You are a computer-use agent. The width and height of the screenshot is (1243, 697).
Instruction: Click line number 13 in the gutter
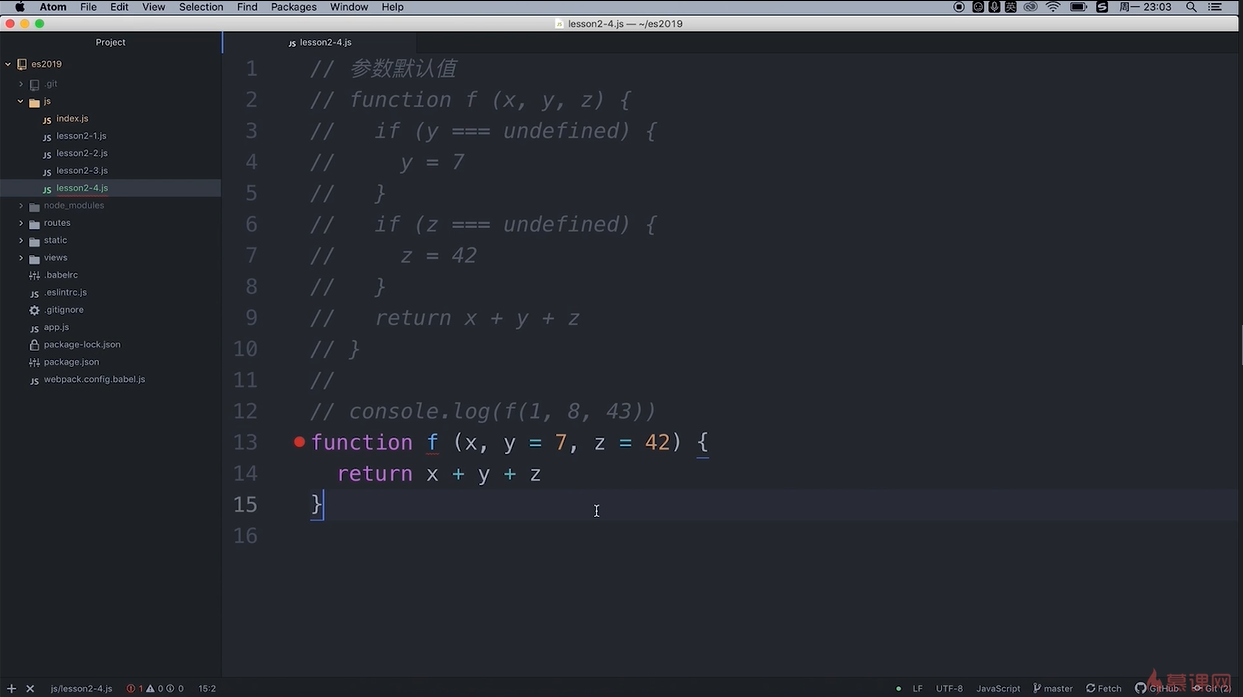pos(245,442)
